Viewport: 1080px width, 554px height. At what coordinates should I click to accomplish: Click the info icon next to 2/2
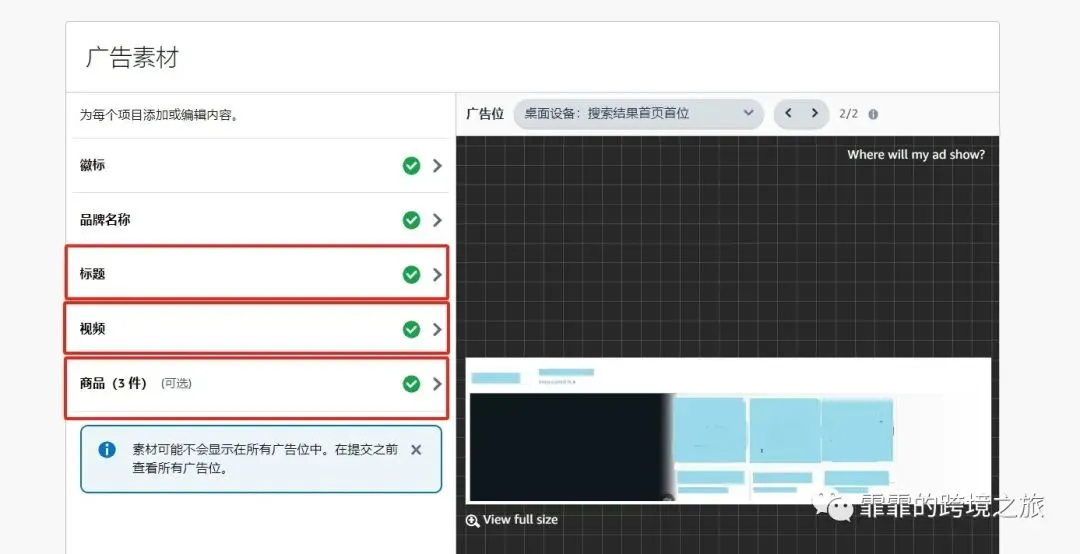tap(873, 114)
